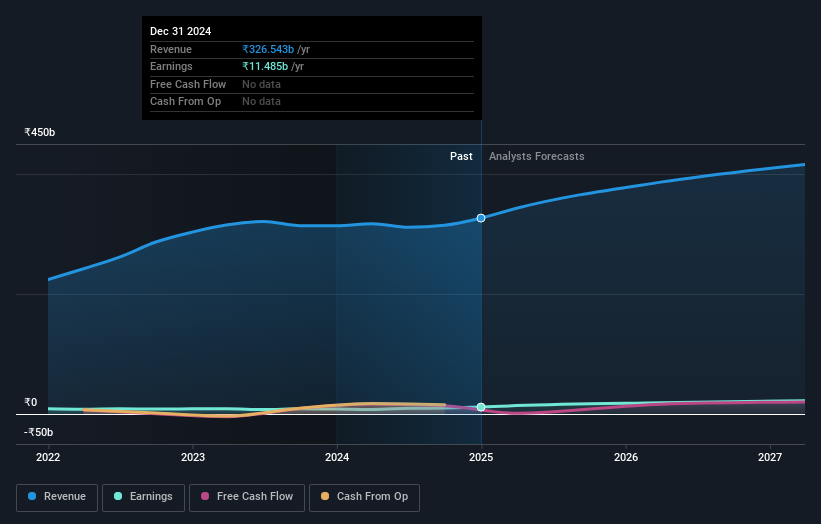
Task: Toggle the Cash From Op legend series
Action: (364, 497)
